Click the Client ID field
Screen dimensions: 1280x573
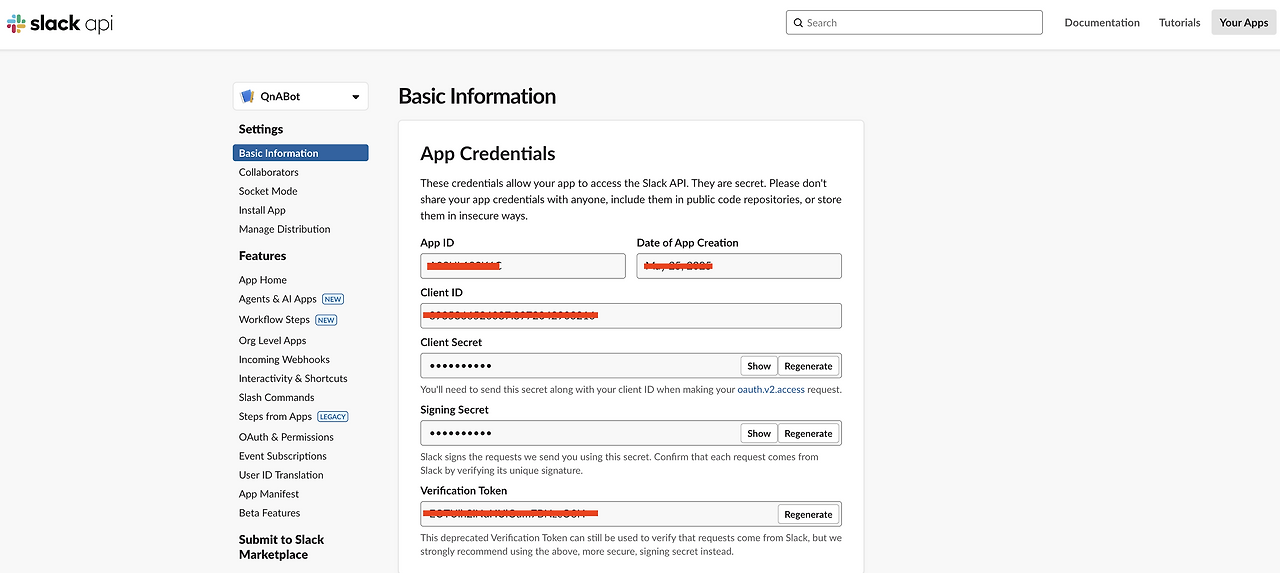coord(631,316)
